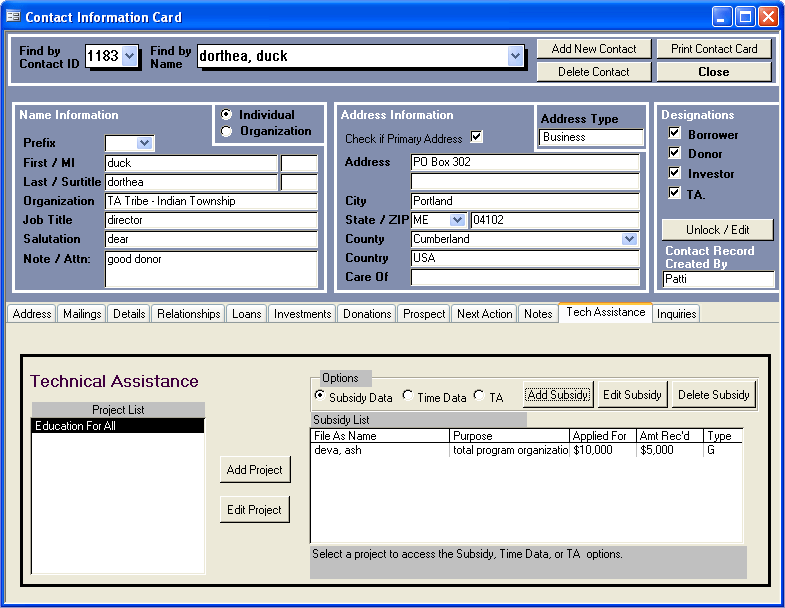Open the Contact ID dropdown
The height and width of the screenshot is (608, 785).
129,57
